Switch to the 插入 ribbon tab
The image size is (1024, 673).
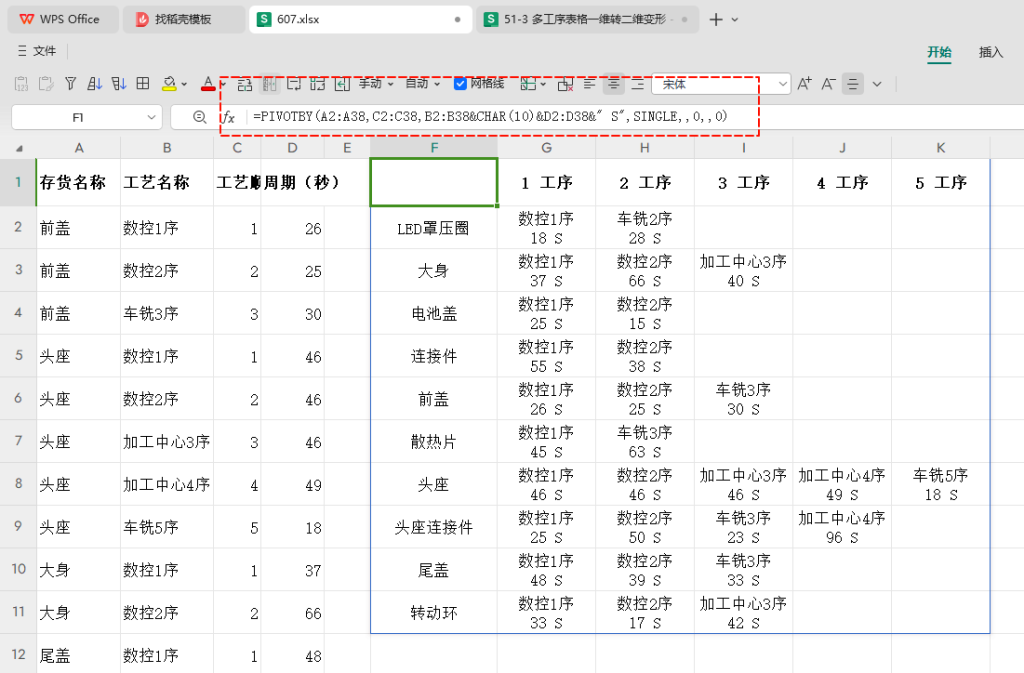[x=991, y=52]
